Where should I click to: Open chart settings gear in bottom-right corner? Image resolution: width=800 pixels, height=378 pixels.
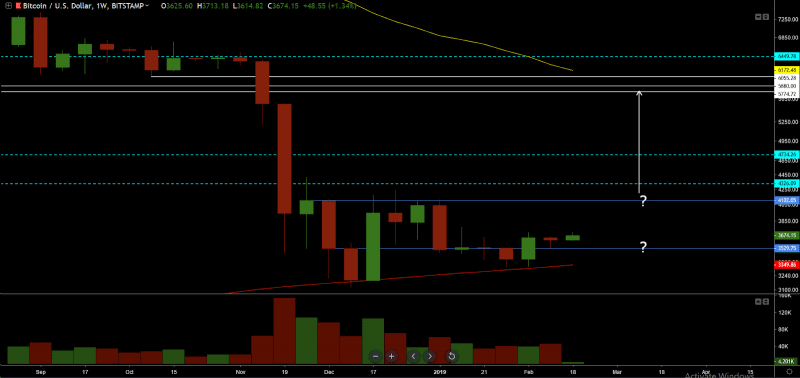789,371
